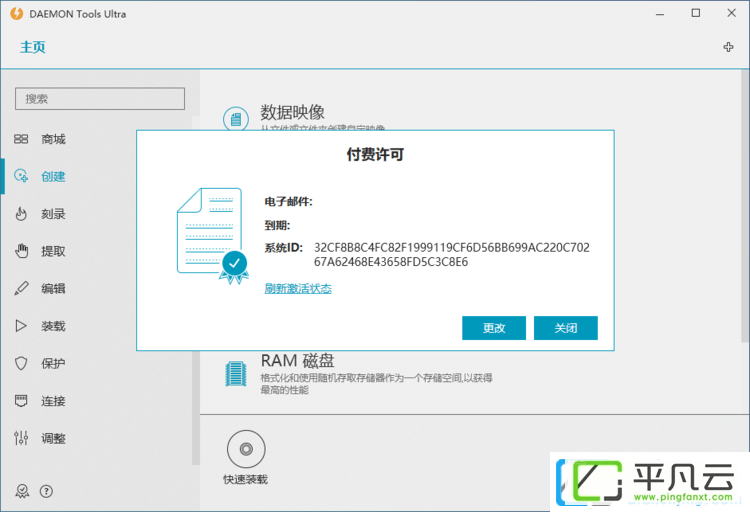Click the sidebar vertical scrollbar
This screenshot has width=750, height=512.
[196, 290]
